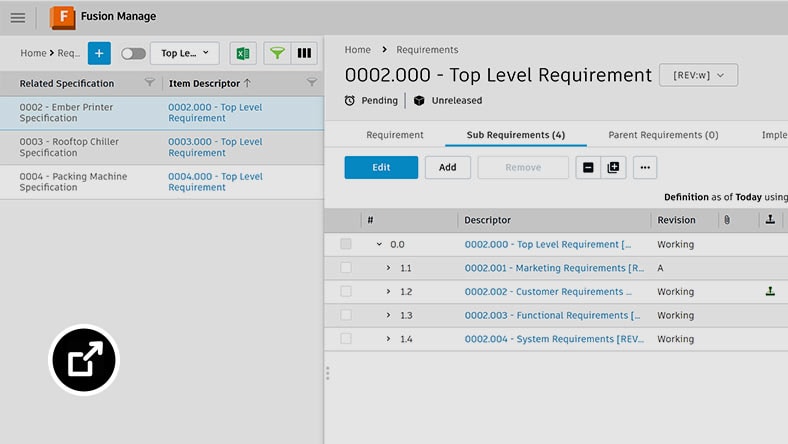Image resolution: width=788 pixels, height=444 pixels.
Task: Click the external link popout icon
Action: (x=84, y=360)
